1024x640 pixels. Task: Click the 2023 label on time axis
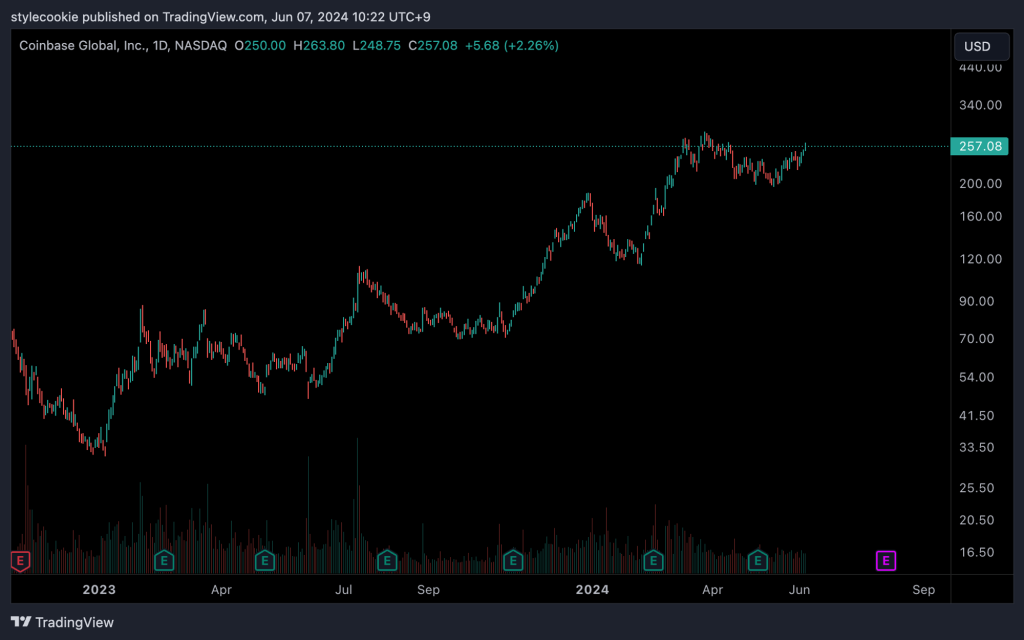[99, 590]
